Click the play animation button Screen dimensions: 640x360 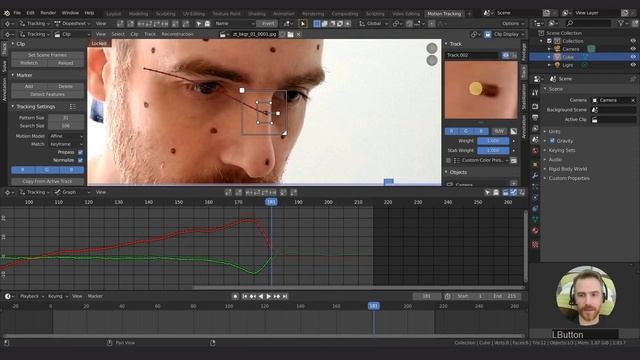click(x=269, y=296)
